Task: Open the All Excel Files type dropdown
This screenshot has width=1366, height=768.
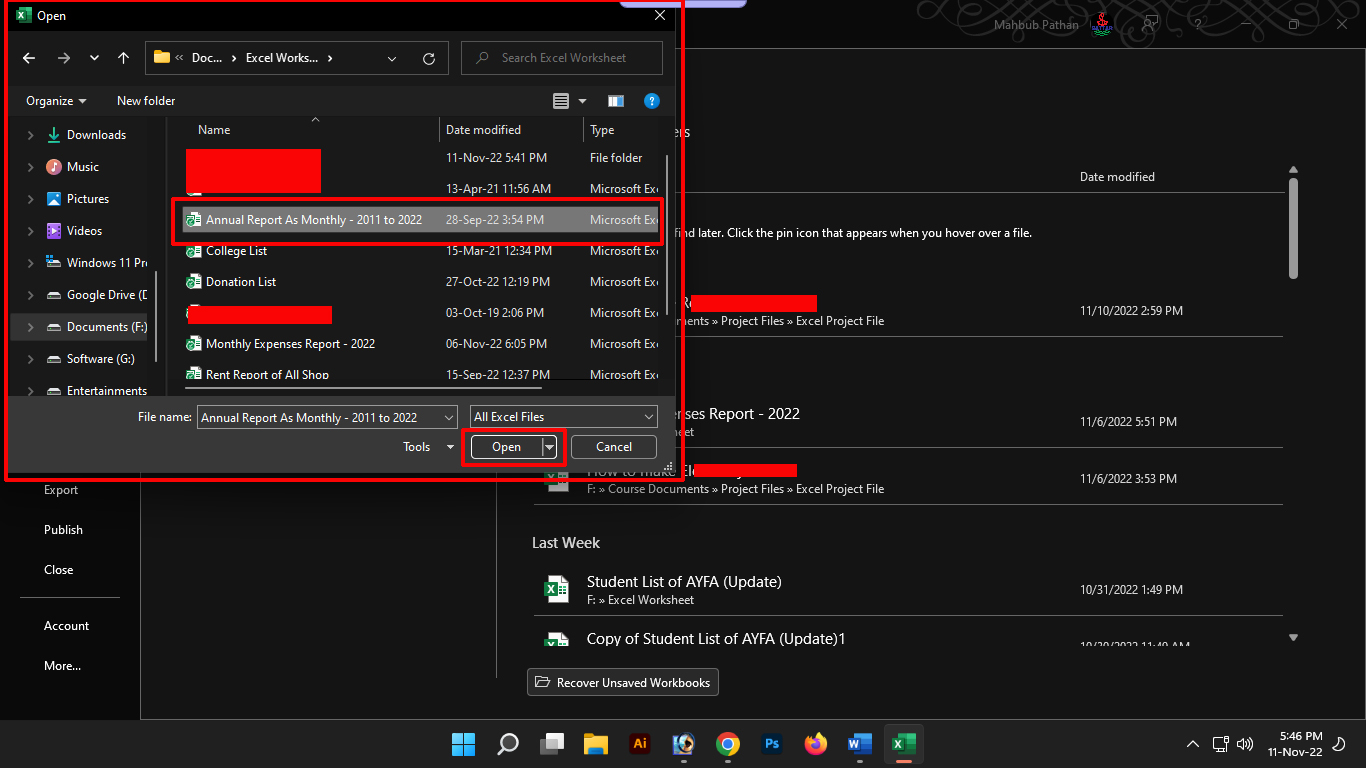Action: tap(564, 417)
